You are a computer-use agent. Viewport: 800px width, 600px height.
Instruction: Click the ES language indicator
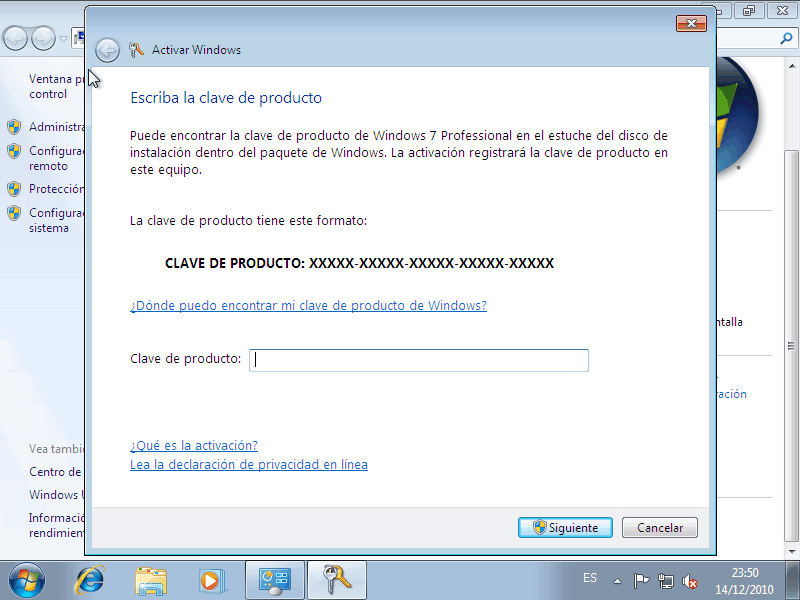pos(590,578)
